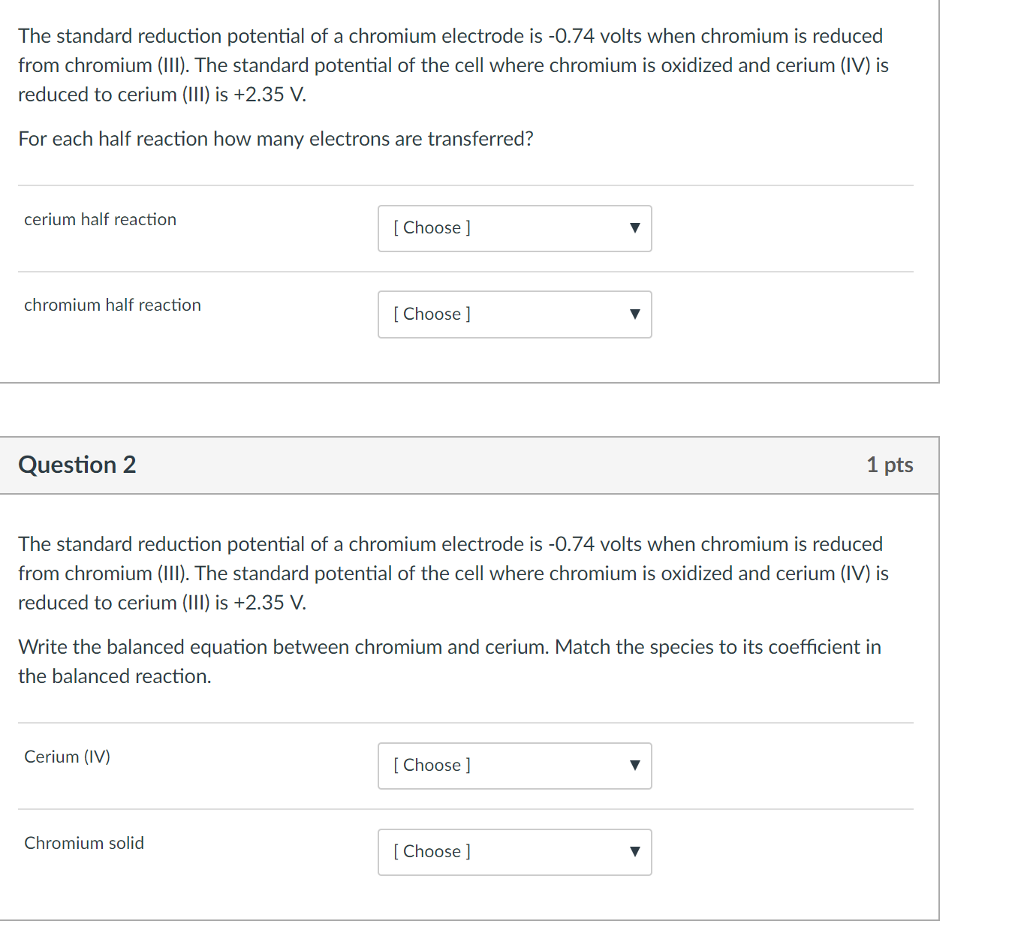Image resolution: width=1024 pixels, height=948 pixels.
Task: Click the arrow on the cerium half reaction selector
Action: (x=634, y=228)
